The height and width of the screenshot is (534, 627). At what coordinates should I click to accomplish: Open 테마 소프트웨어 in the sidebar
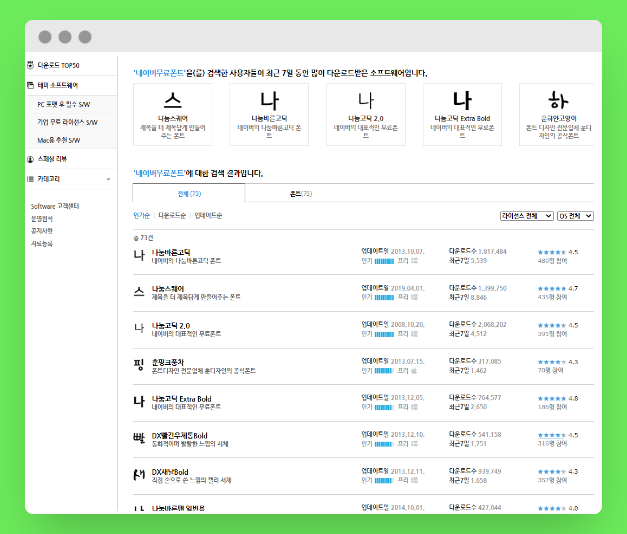58,85
